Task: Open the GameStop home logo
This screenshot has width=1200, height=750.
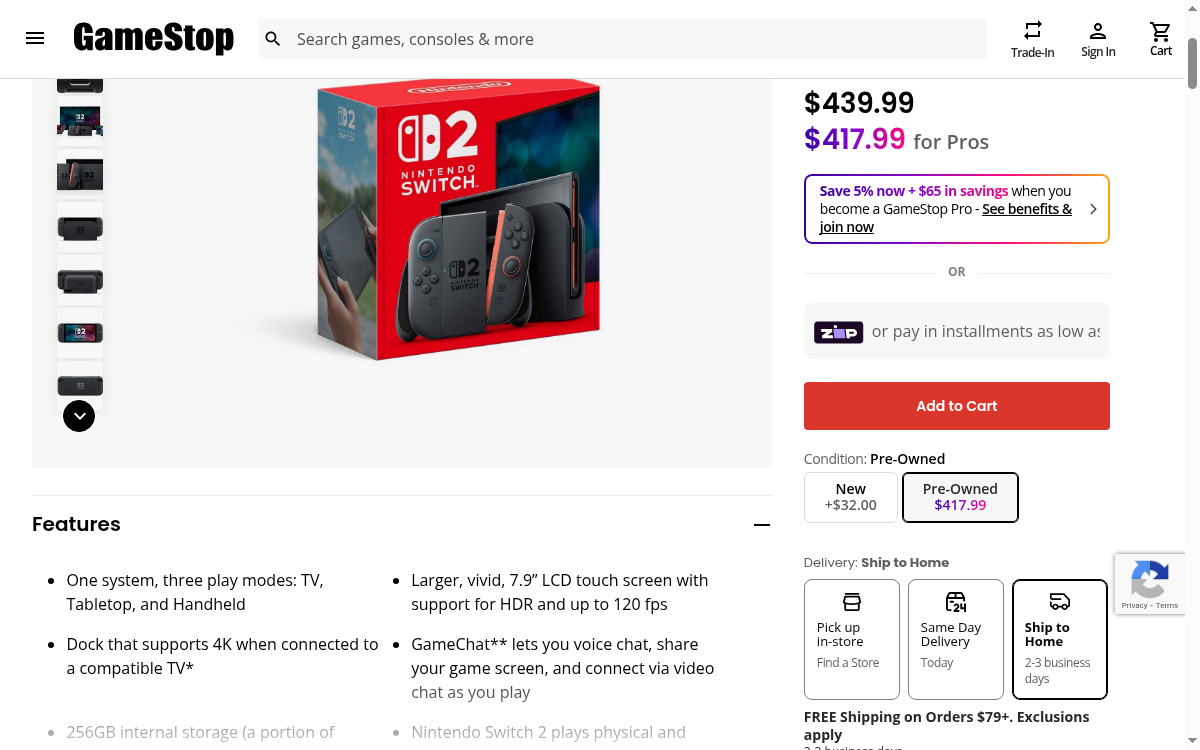Action: pyautogui.click(x=153, y=38)
